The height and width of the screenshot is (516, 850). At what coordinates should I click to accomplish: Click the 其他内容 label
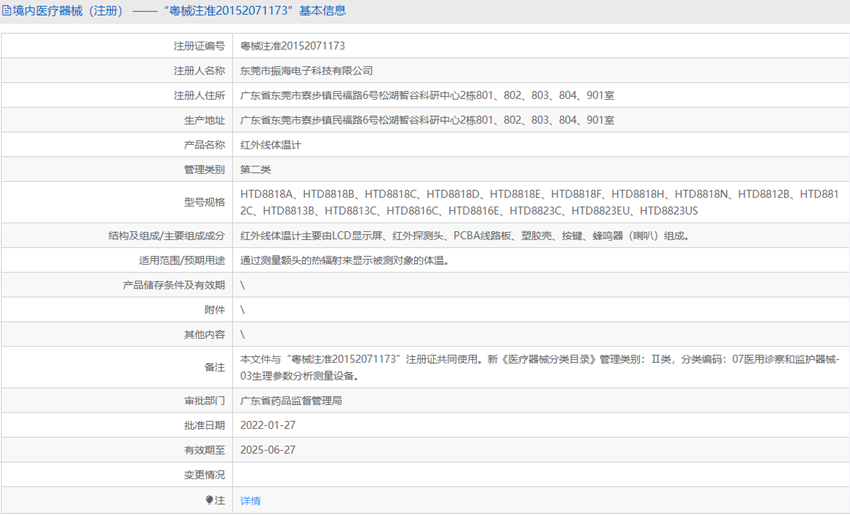204,334
